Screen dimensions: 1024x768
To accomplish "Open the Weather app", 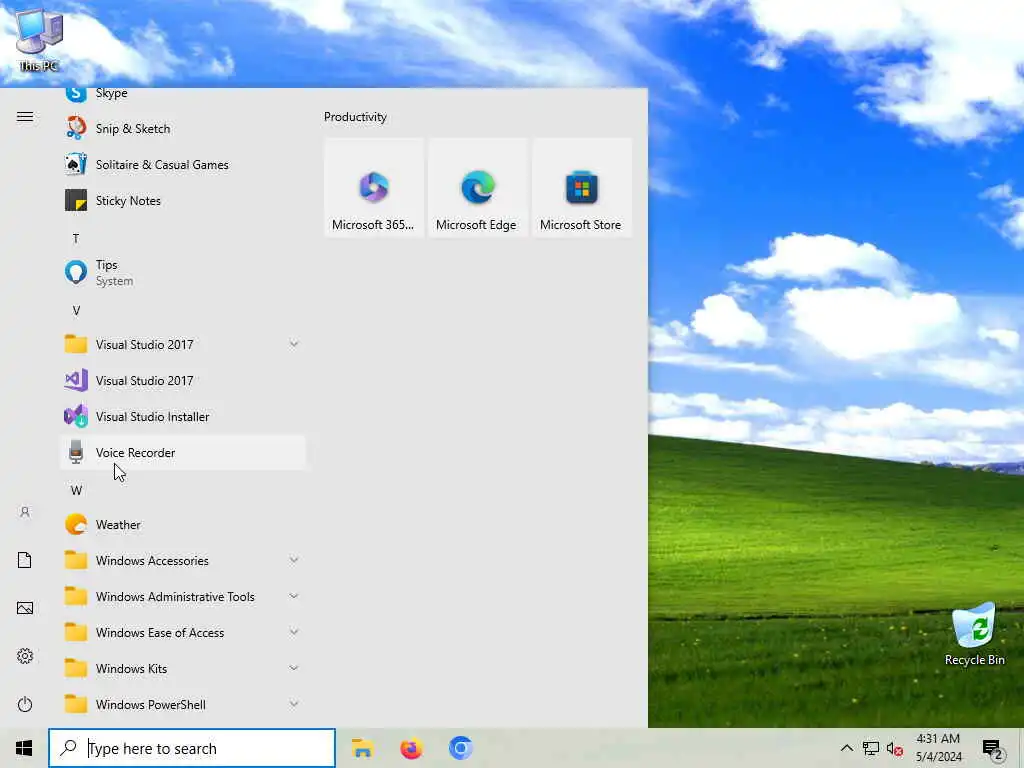I will coord(183,524).
